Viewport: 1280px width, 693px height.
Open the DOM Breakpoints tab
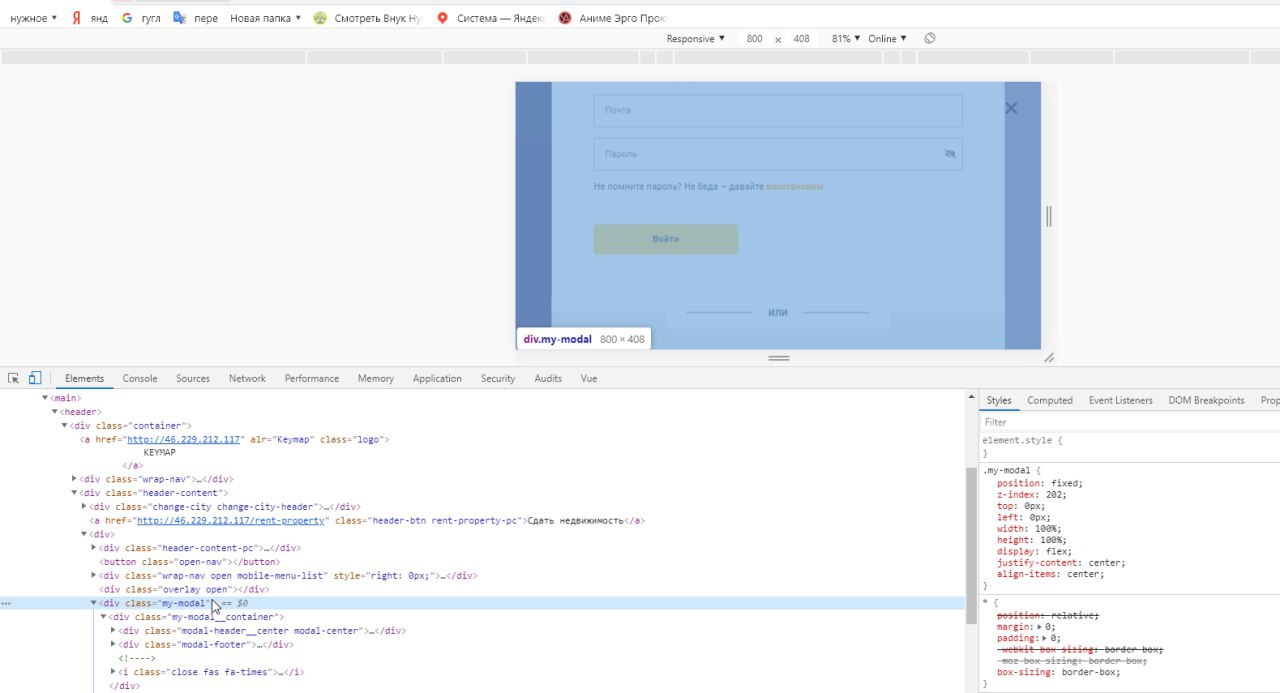tap(1206, 400)
